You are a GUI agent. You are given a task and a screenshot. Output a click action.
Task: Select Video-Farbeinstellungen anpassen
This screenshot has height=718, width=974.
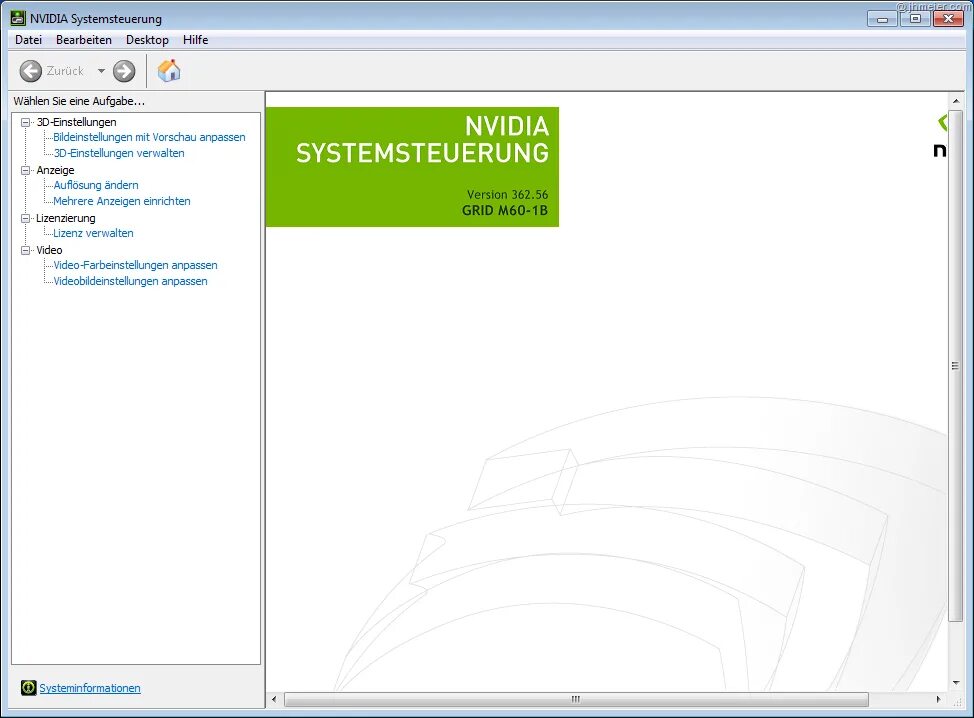tap(135, 265)
